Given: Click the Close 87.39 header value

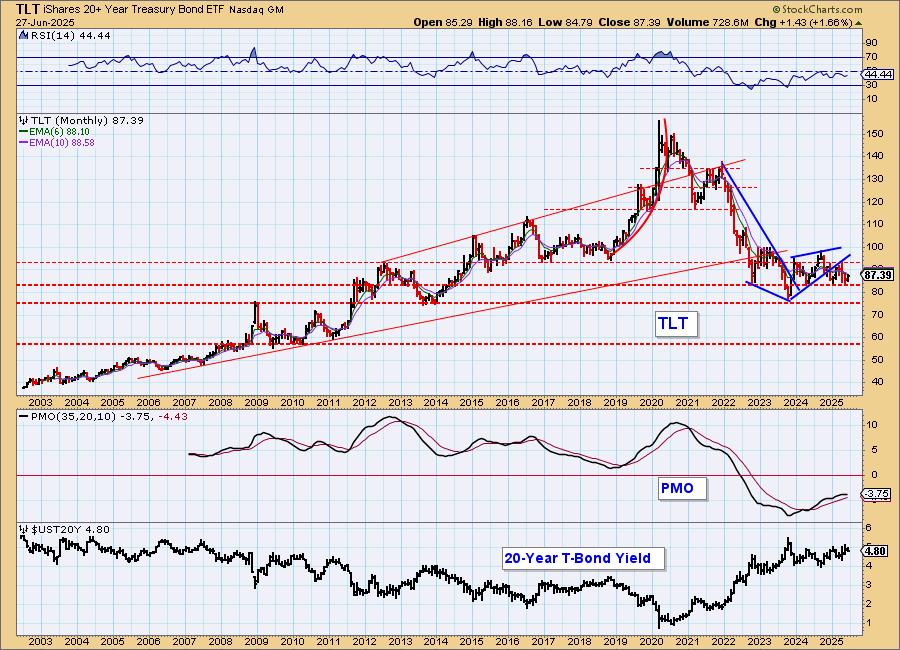Looking at the screenshot, I should pyautogui.click(x=630, y=22).
